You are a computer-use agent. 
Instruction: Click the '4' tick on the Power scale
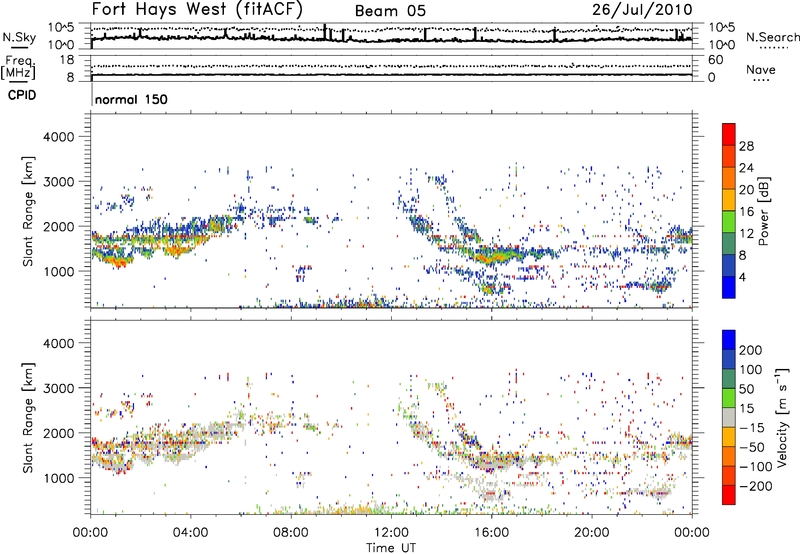pyautogui.click(x=743, y=277)
